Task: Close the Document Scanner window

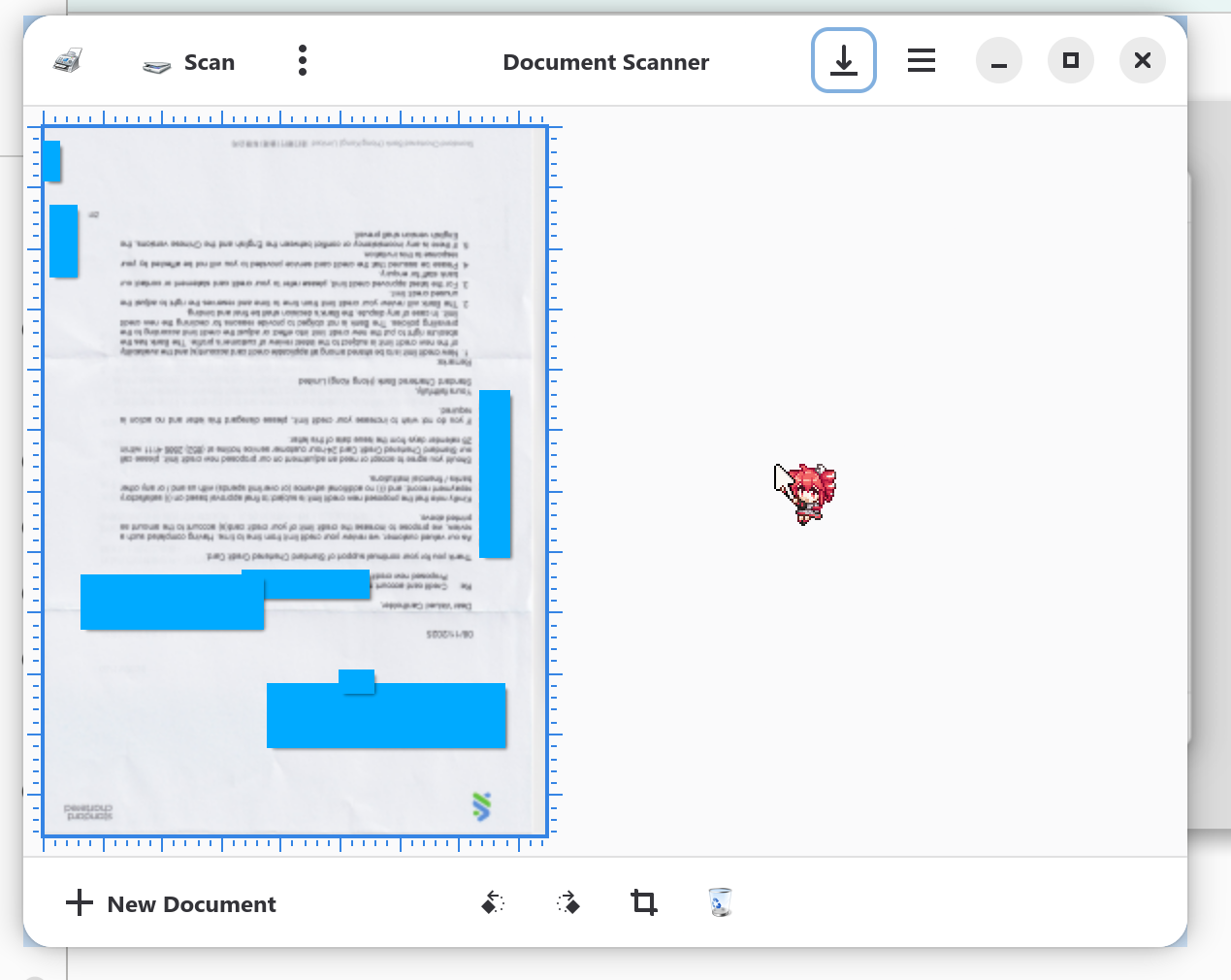Action: pyautogui.click(x=1142, y=61)
